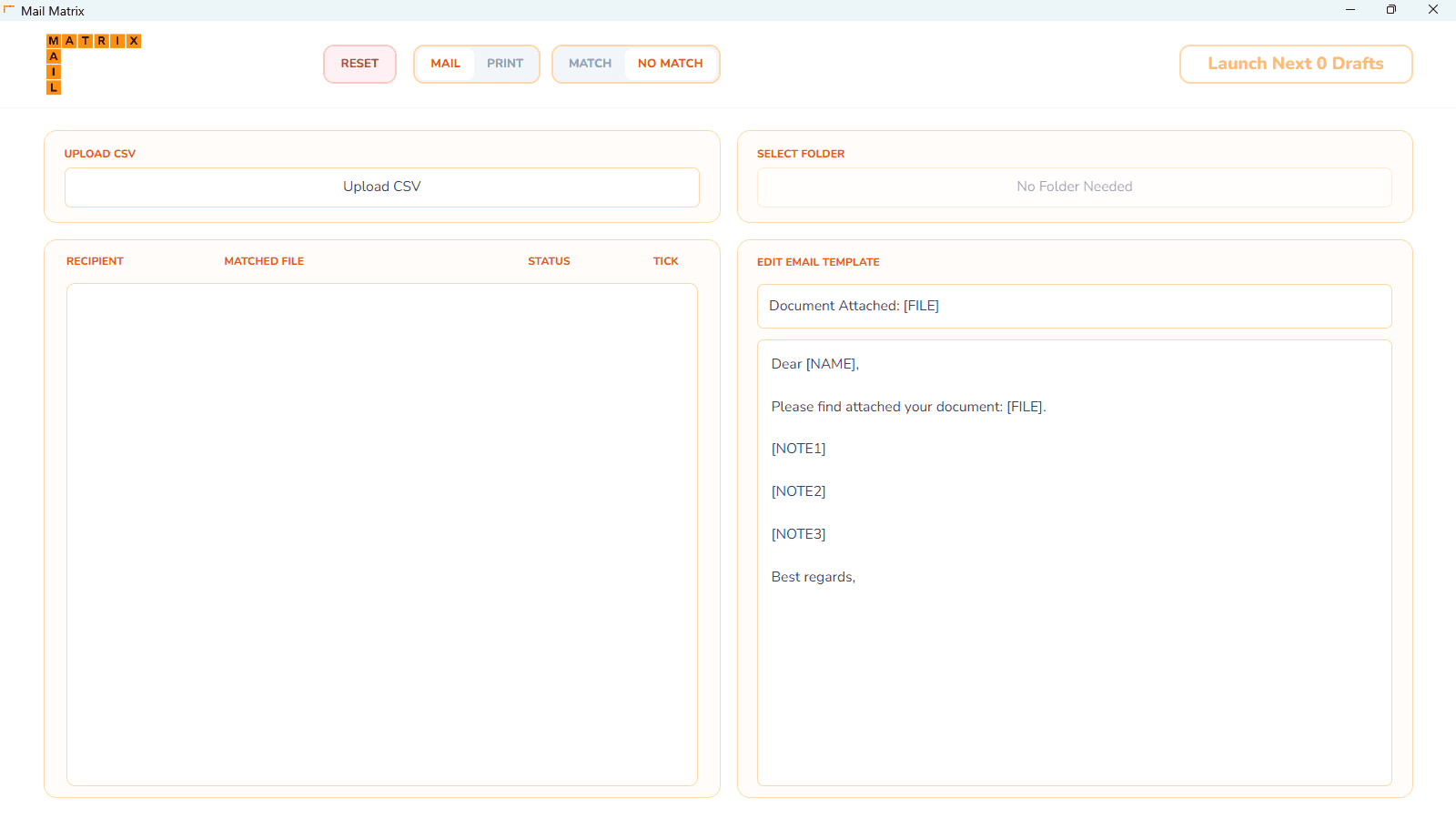Minimize the Mail Matrix window

tap(1350, 10)
